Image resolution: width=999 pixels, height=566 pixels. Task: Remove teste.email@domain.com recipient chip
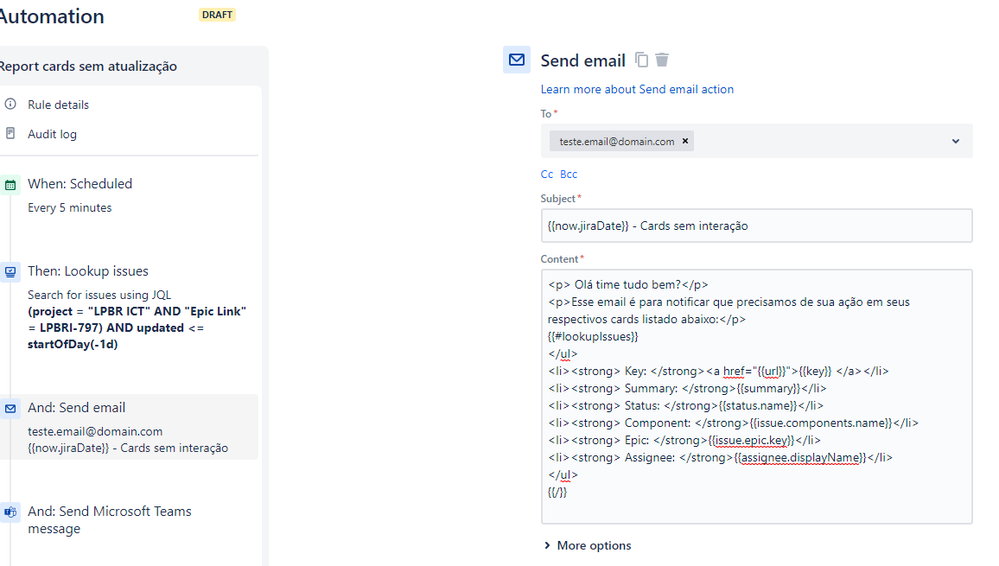coord(686,141)
